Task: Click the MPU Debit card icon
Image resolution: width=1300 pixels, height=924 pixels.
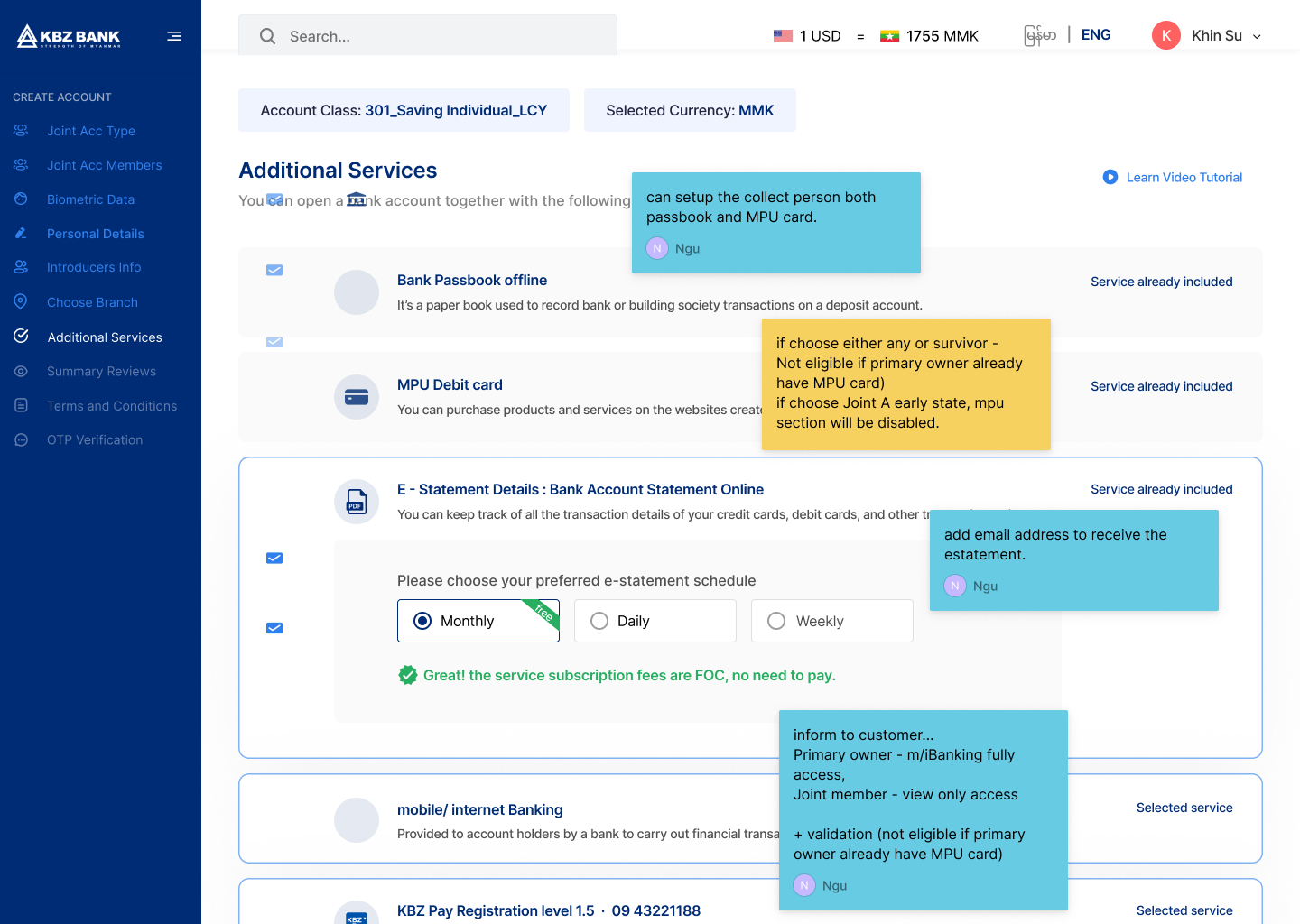Action: (357, 397)
